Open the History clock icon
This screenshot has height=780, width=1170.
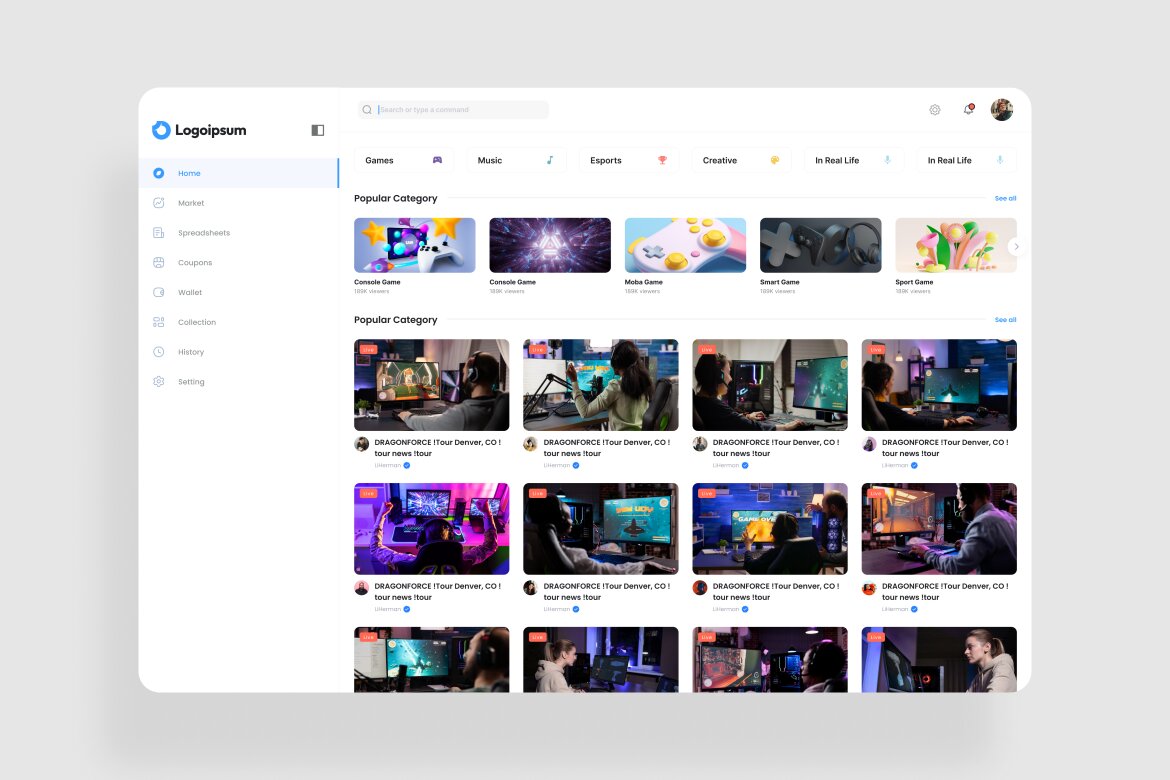point(161,352)
